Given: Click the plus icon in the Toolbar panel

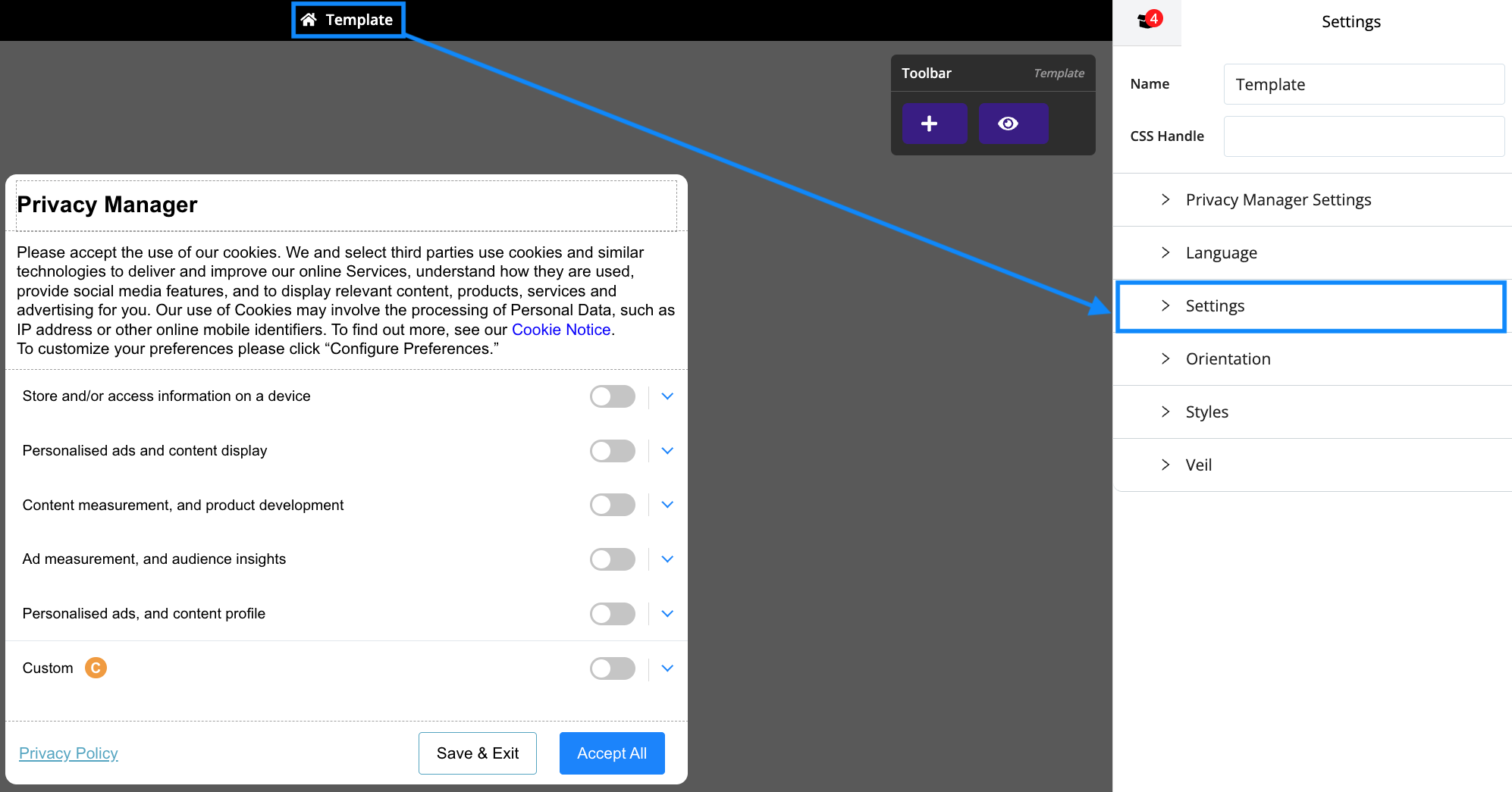Looking at the screenshot, I should point(933,123).
